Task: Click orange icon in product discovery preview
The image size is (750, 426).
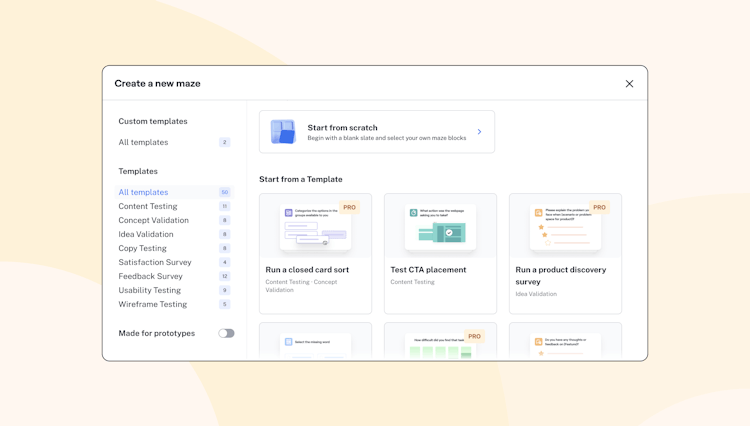Action: pyautogui.click(x=539, y=212)
